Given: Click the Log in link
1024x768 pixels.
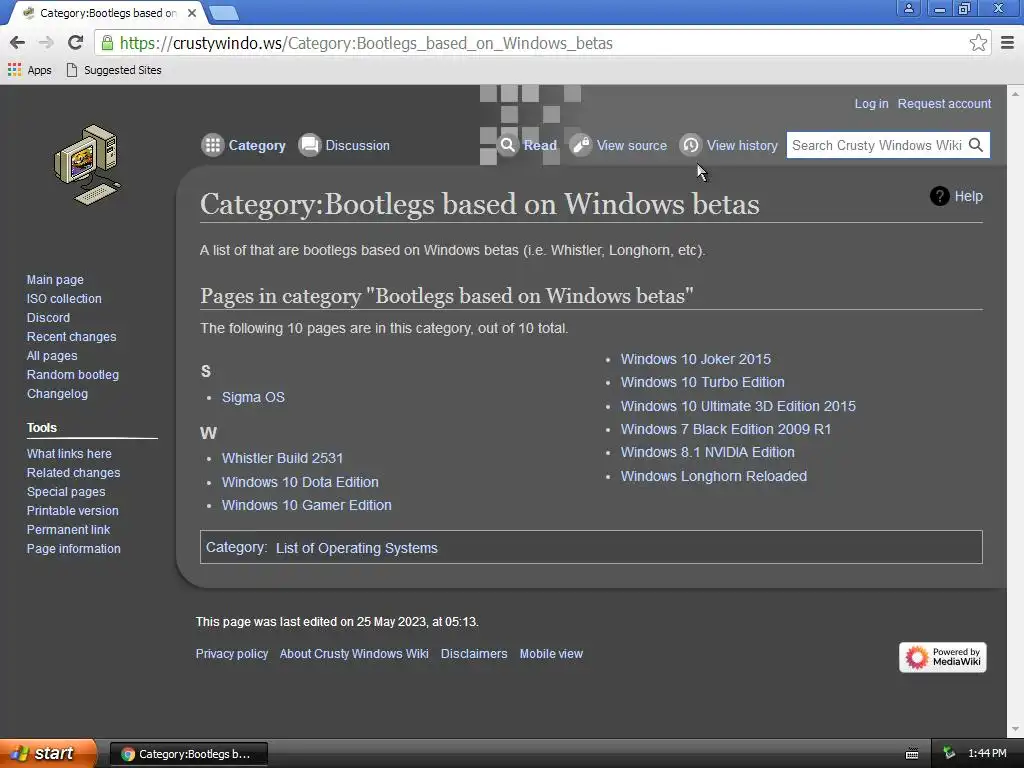Looking at the screenshot, I should pos(871,103).
